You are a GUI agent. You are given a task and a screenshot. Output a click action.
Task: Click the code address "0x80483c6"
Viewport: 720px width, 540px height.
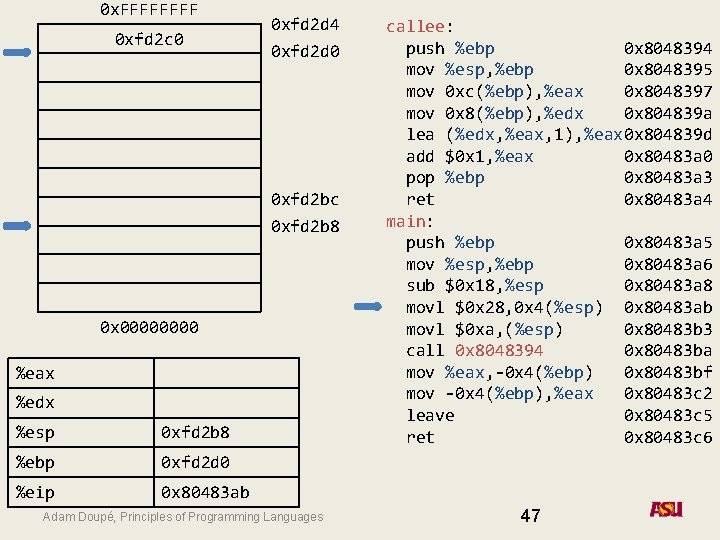click(668, 437)
